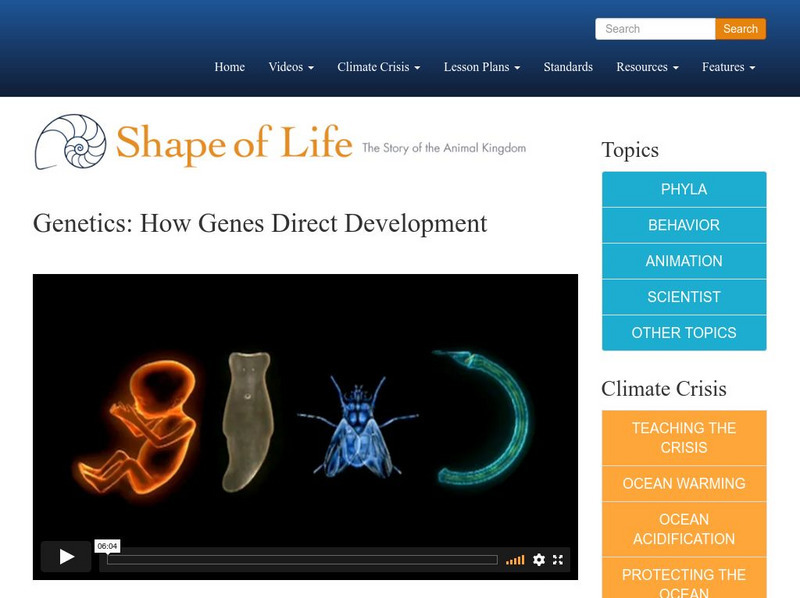Screen dimensions: 800x598
Task: Select the BEHAVIOR topic
Action: pyautogui.click(x=684, y=225)
